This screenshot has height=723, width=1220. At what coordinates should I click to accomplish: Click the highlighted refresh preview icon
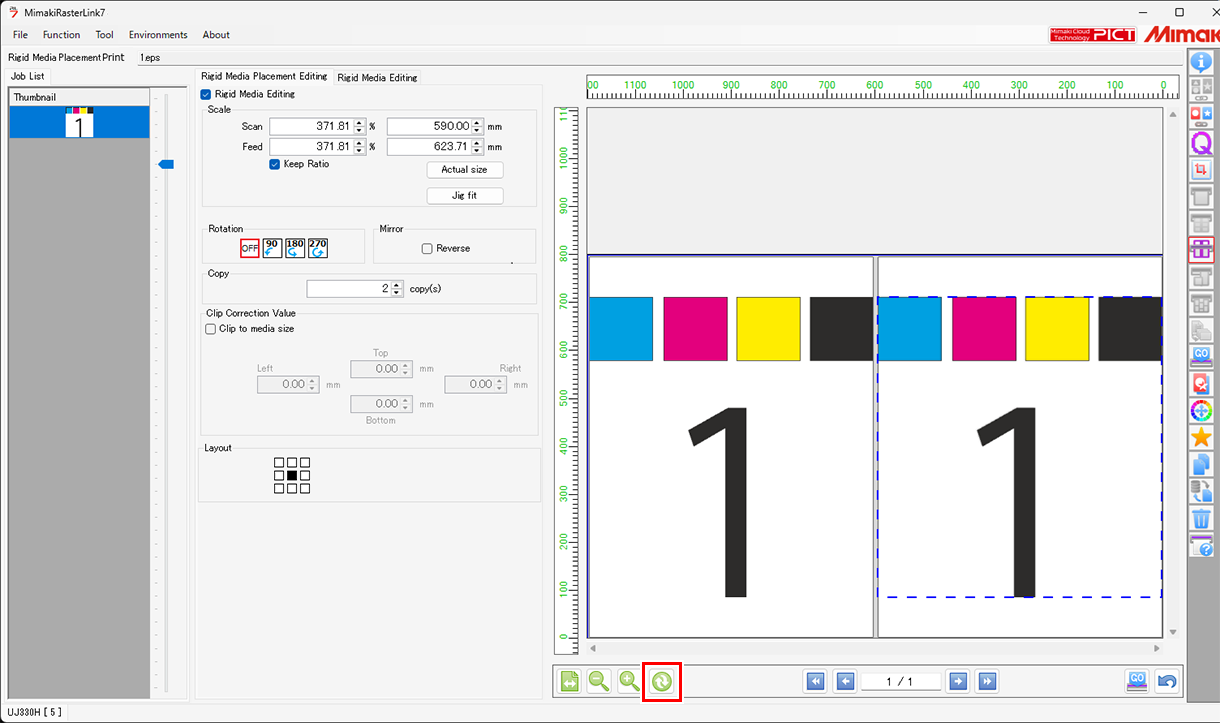(662, 681)
